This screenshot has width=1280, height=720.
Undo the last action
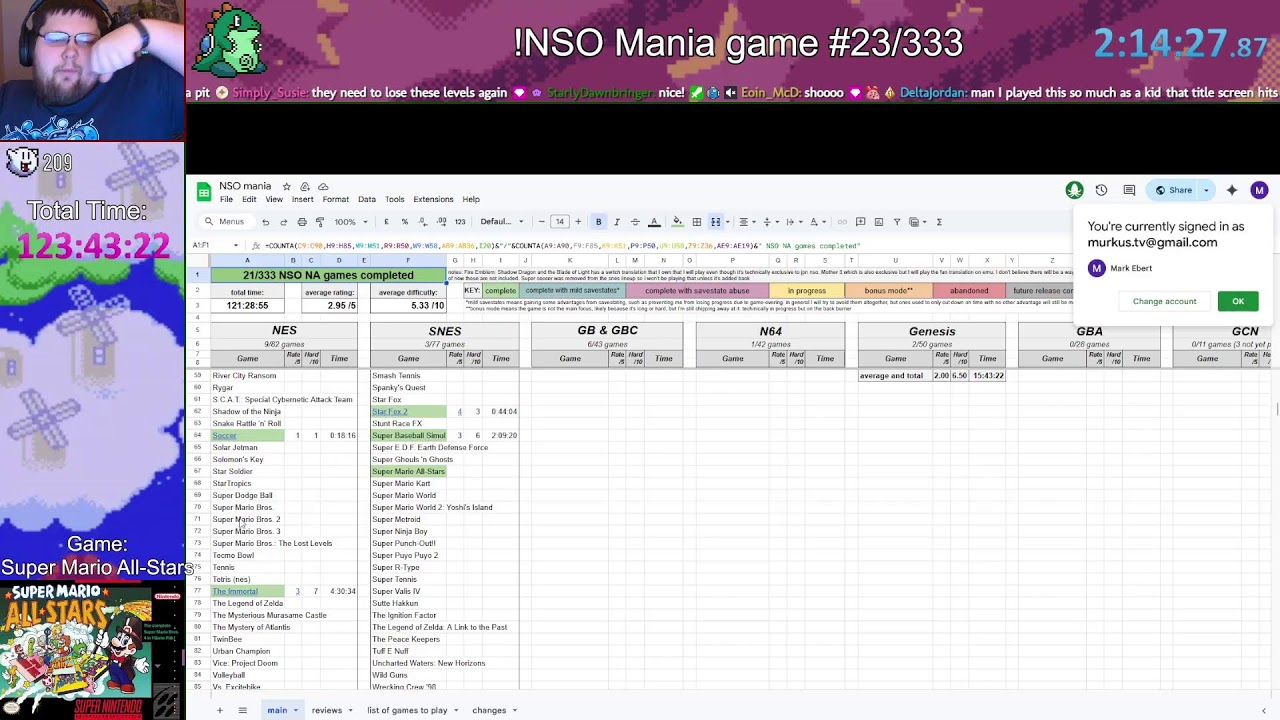click(x=265, y=222)
